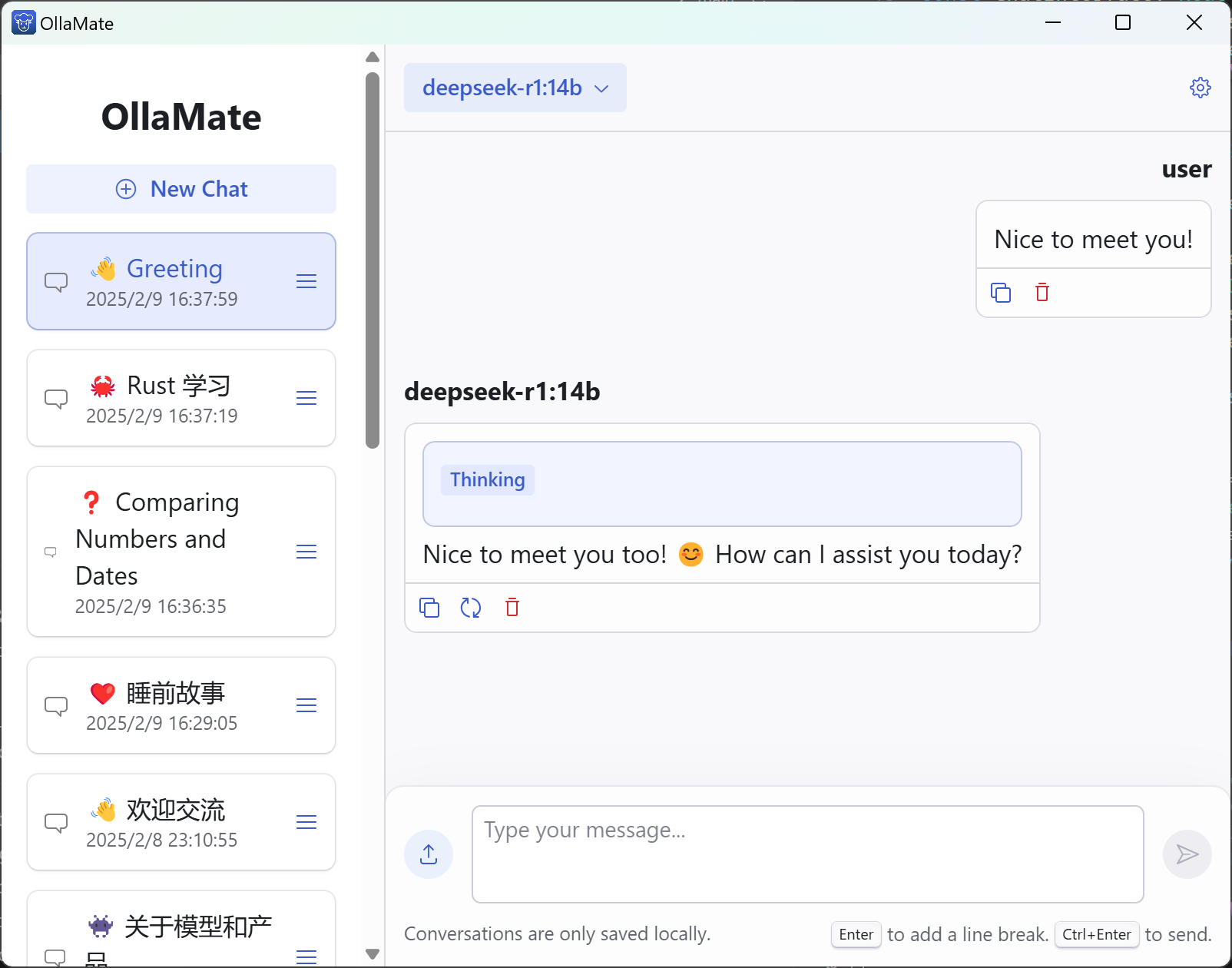Select the Greeting conversation
1232x968 pixels.
[181, 281]
